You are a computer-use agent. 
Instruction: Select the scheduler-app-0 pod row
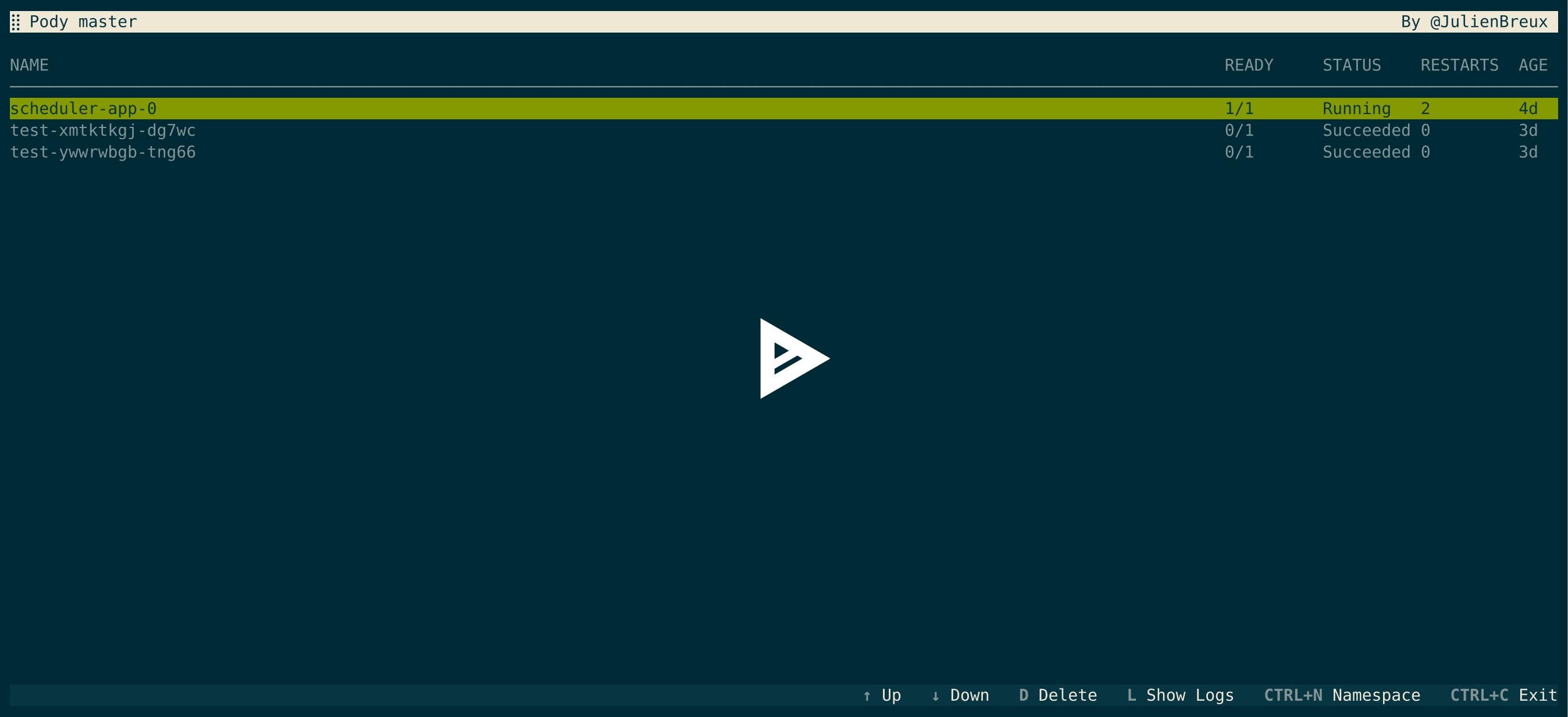[783, 108]
